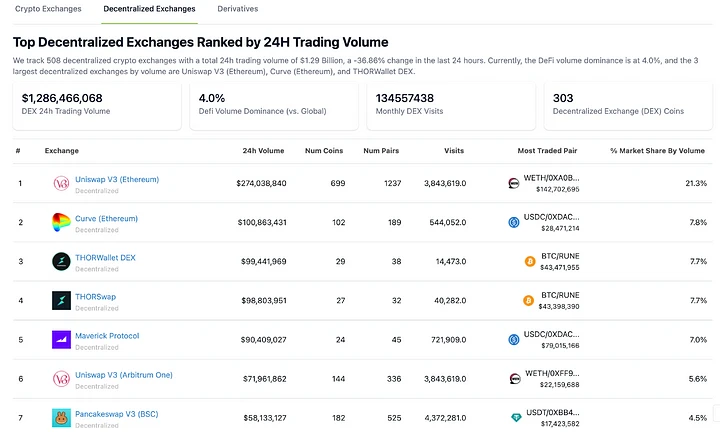Screen dimensions: 720x432
Task: Sort by the 24h Volume column header
Action: pyautogui.click(x=263, y=151)
